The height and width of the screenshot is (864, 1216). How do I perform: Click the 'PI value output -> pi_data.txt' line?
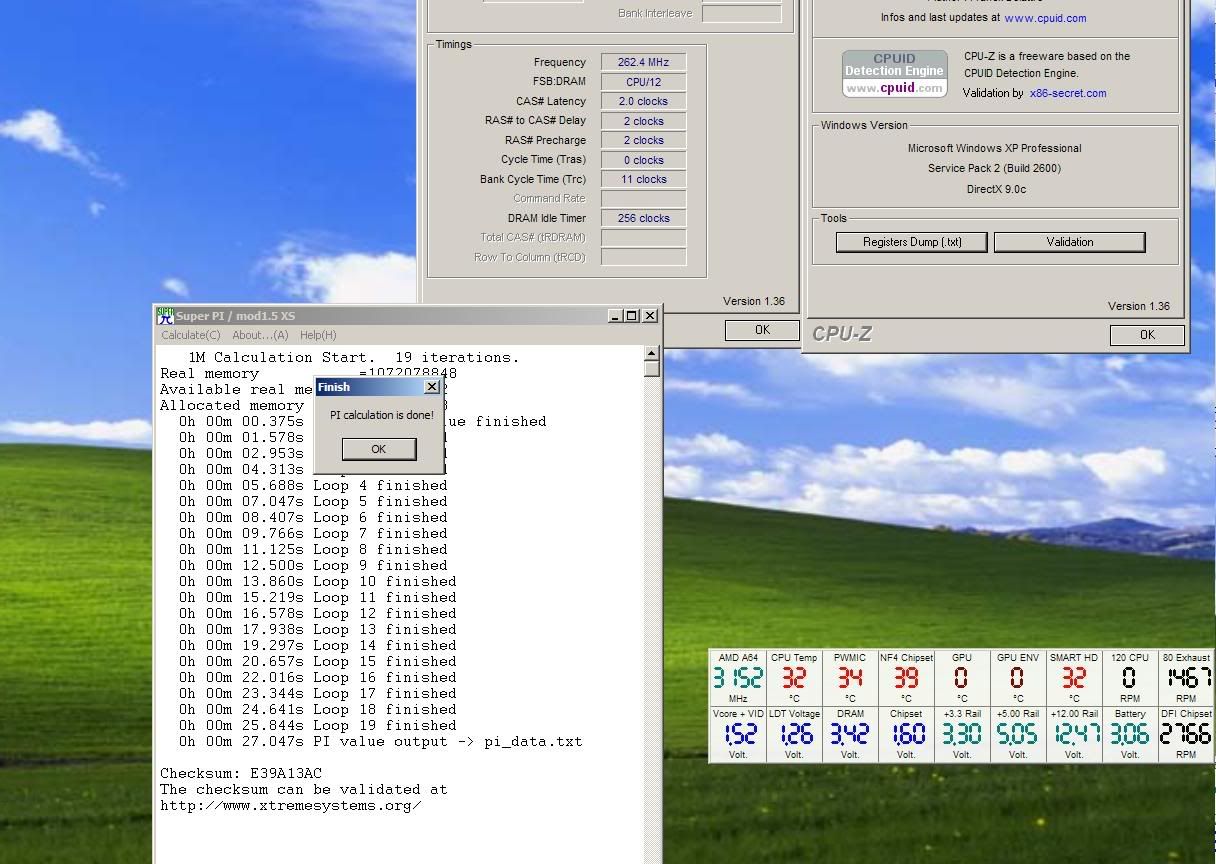381,742
